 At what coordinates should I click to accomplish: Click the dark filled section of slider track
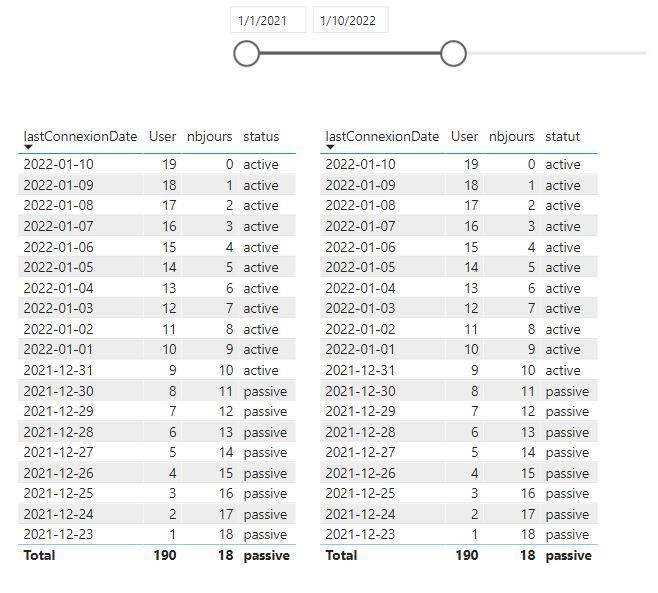pos(350,53)
